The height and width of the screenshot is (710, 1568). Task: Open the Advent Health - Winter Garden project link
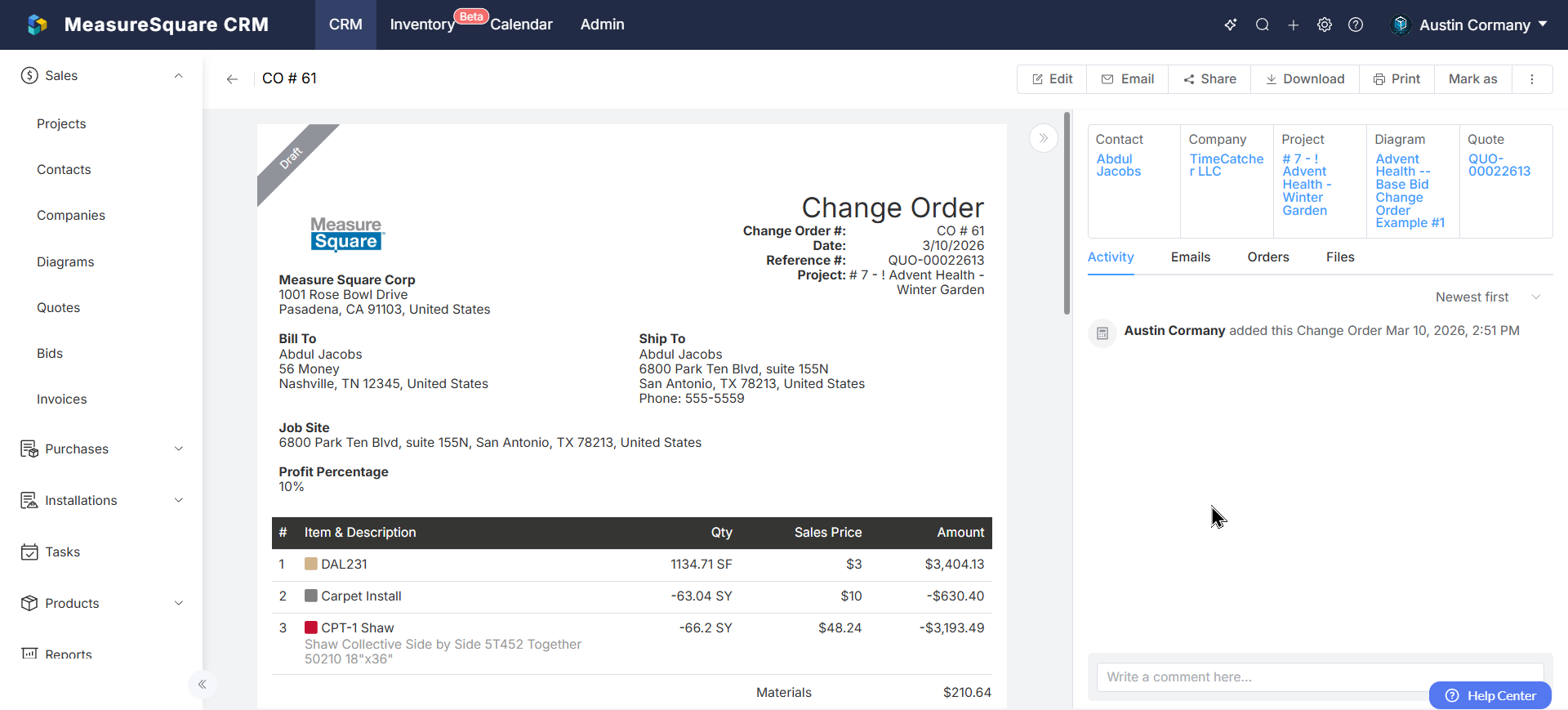pos(1307,185)
